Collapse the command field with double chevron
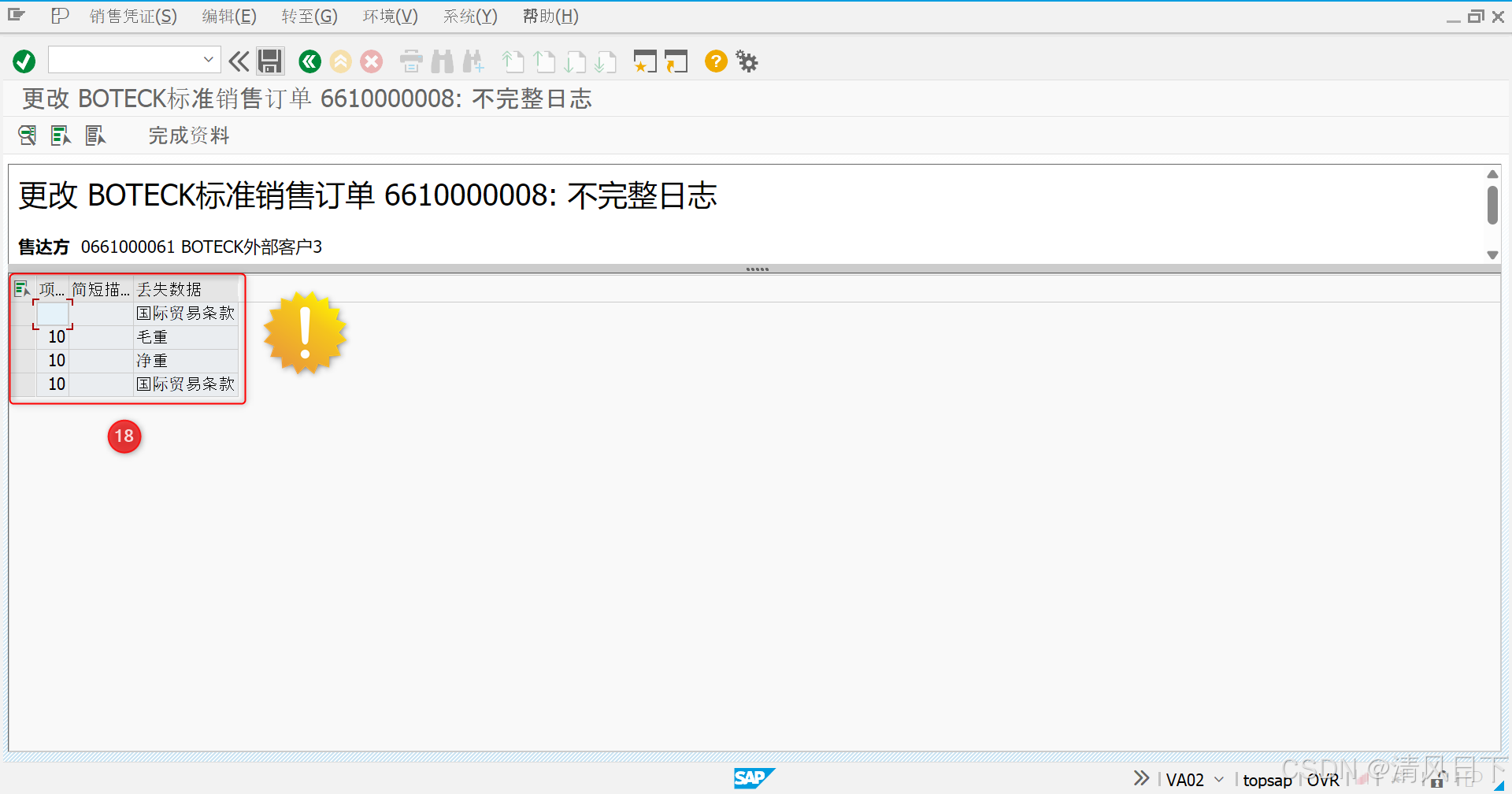Viewport: 1512px width, 794px height. [239, 61]
